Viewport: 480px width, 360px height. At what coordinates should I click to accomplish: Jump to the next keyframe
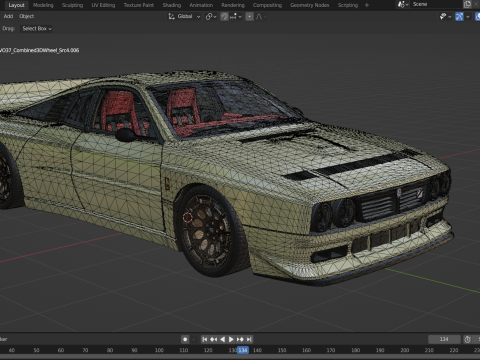[x=240, y=339]
